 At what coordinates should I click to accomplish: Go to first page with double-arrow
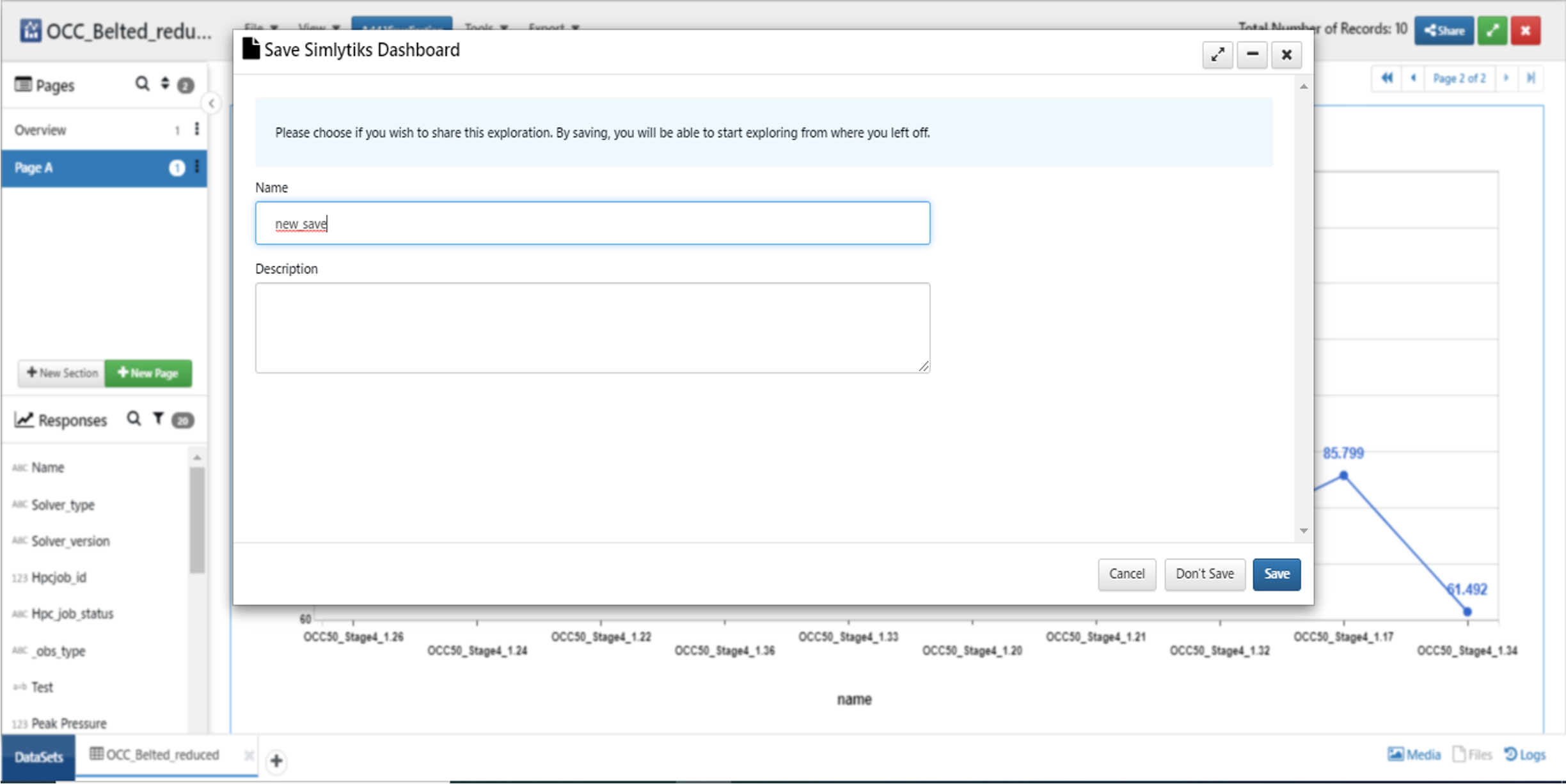(x=1386, y=78)
